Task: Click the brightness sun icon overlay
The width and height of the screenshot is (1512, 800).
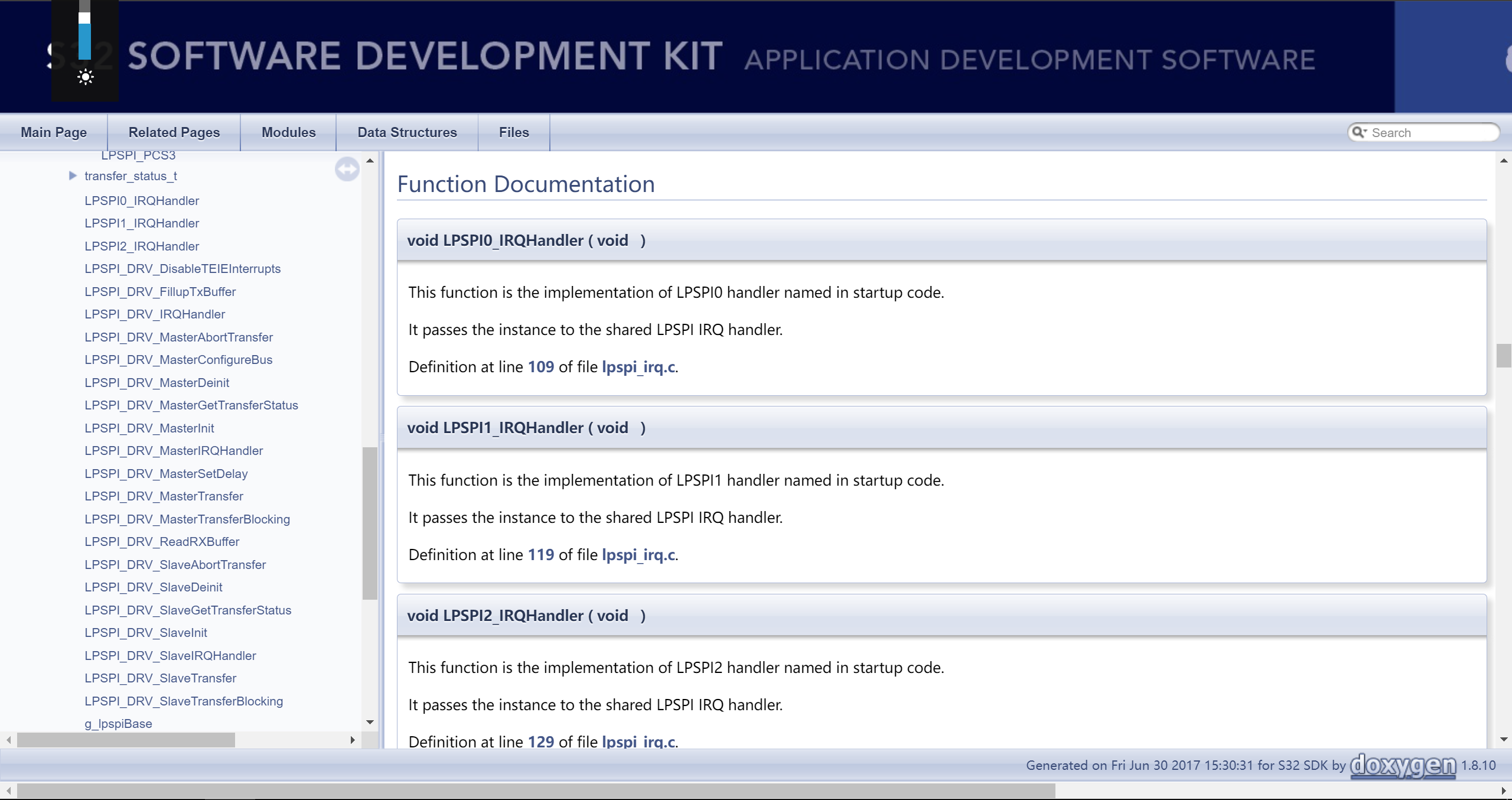Action: pyautogui.click(x=86, y=77)
